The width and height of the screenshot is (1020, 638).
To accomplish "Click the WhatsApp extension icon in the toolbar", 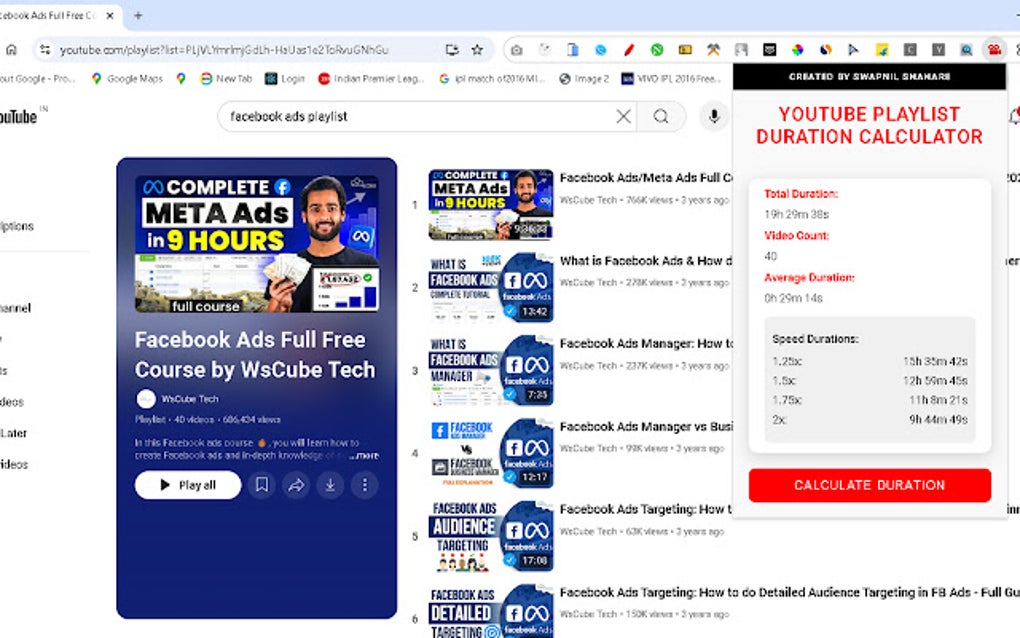I will (x=655, y=49).
